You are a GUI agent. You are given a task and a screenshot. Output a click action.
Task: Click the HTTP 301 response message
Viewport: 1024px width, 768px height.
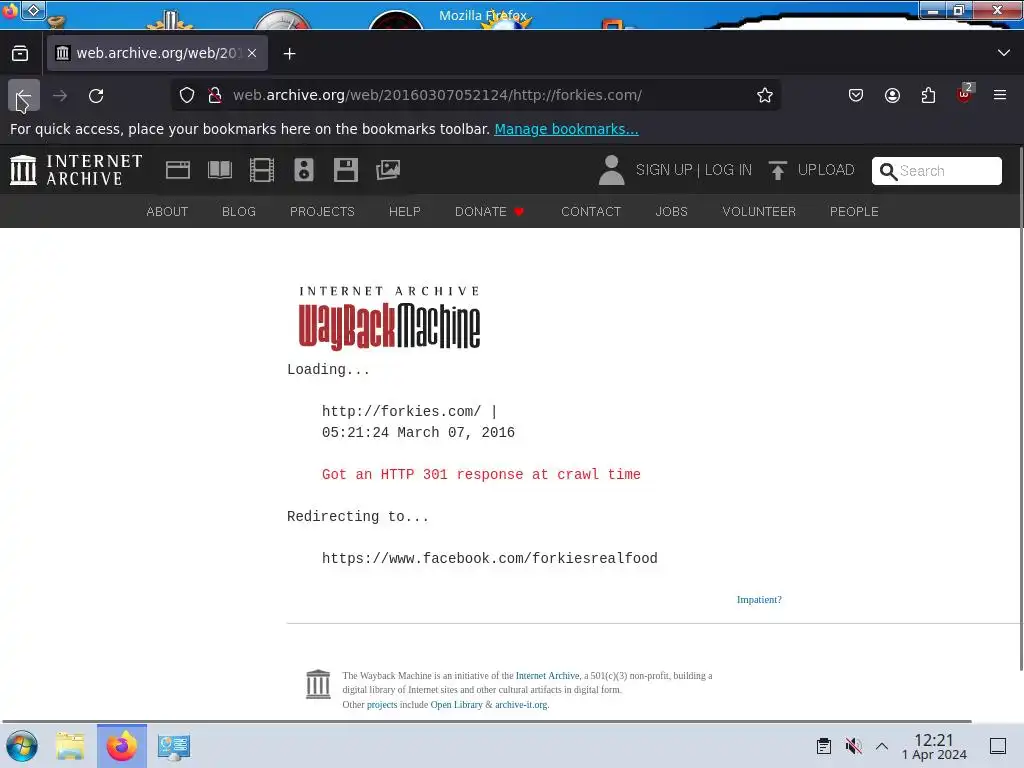tap(481, 475)
